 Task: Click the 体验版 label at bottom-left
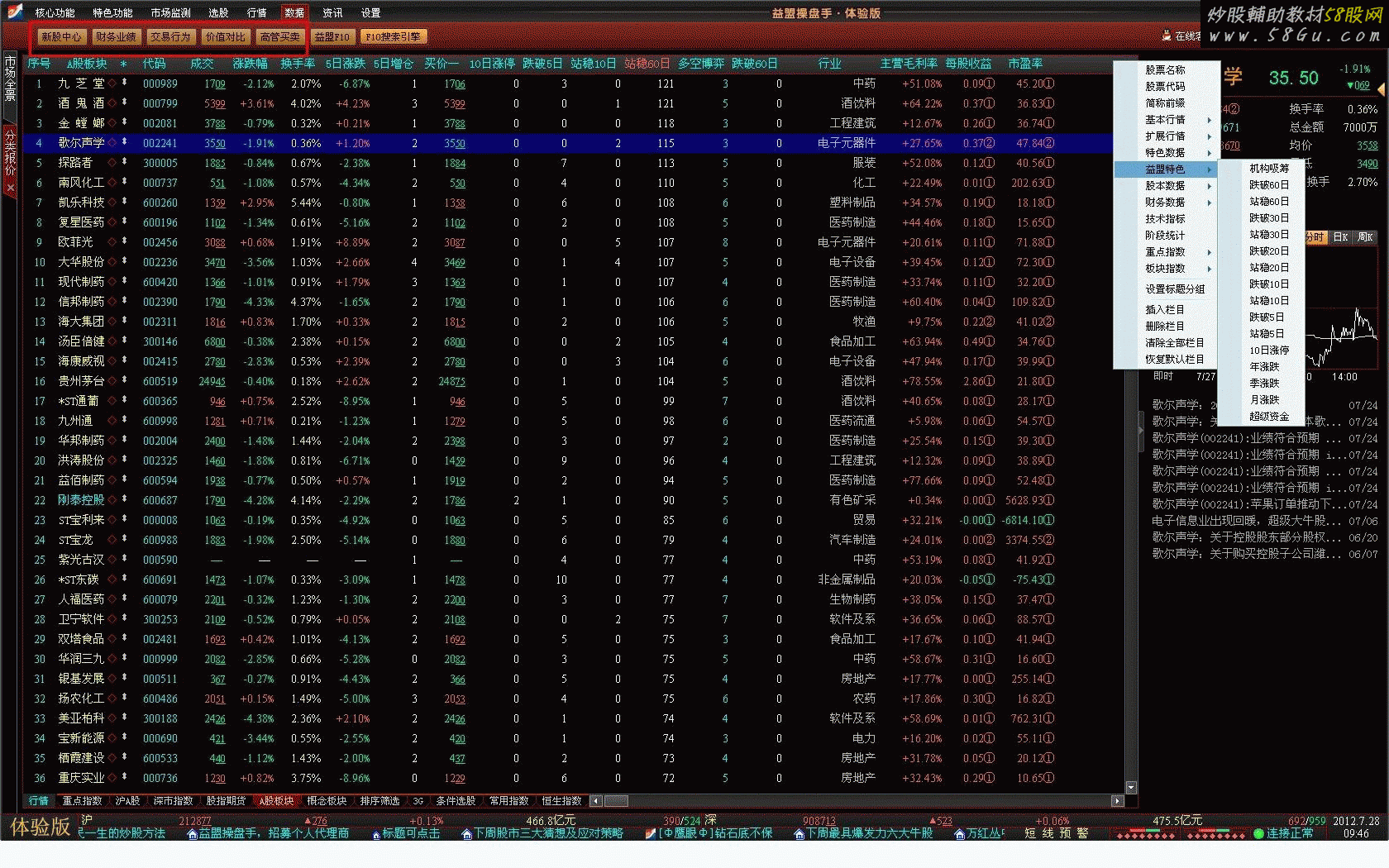[x=40, y=827]
